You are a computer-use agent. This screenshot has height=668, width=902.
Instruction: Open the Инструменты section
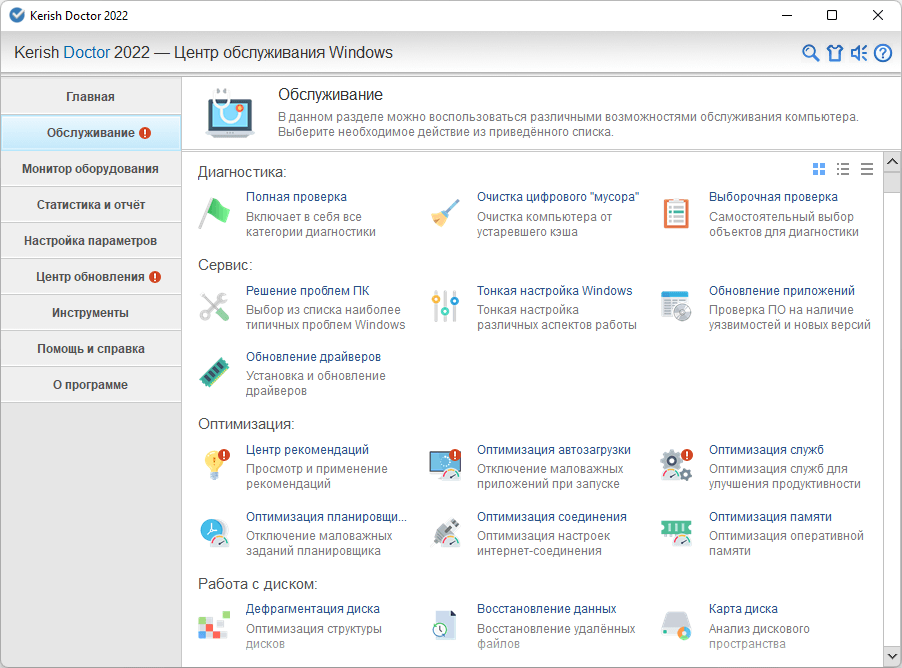(91, 313)
